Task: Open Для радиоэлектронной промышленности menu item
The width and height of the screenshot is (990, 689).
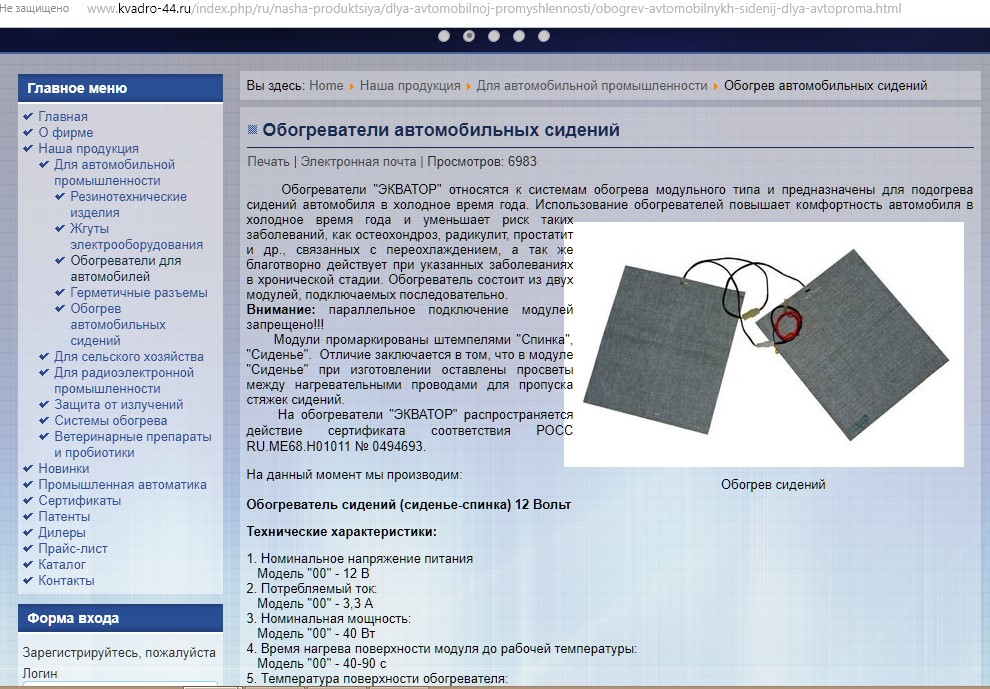Action: (x=124, y=380)
